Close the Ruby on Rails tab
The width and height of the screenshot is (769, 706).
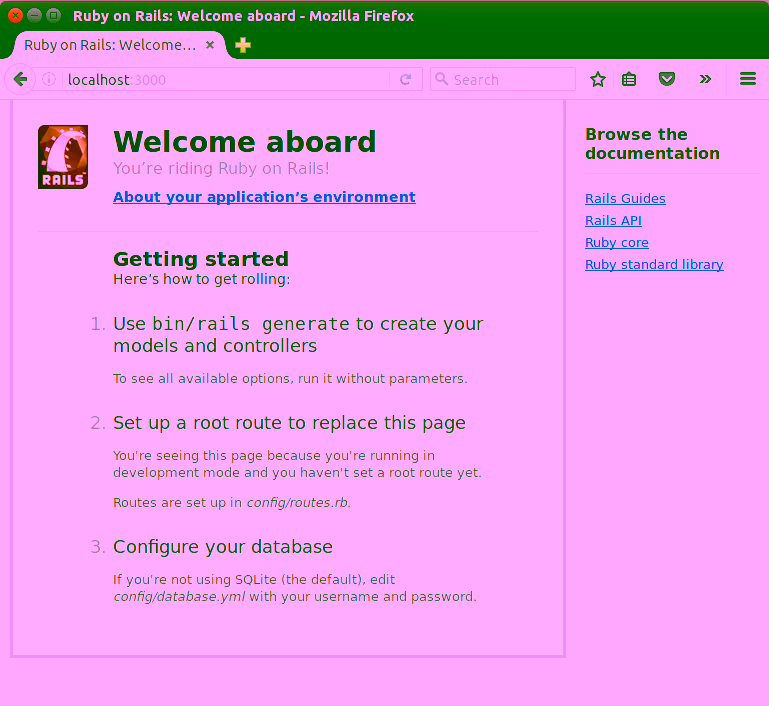(210, 45)
